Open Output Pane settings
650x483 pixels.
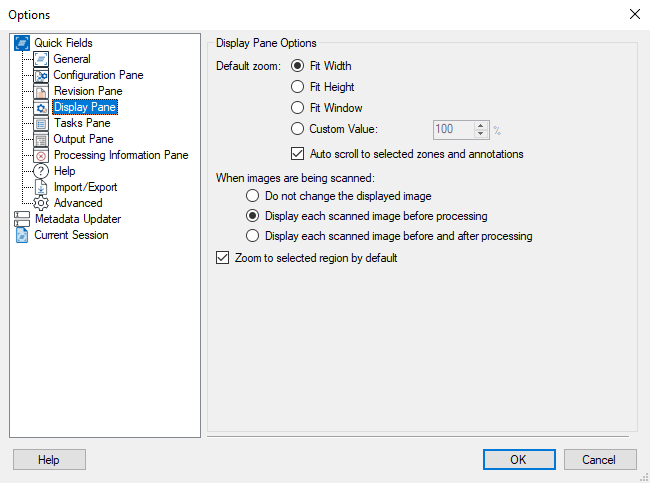(83, 139)
